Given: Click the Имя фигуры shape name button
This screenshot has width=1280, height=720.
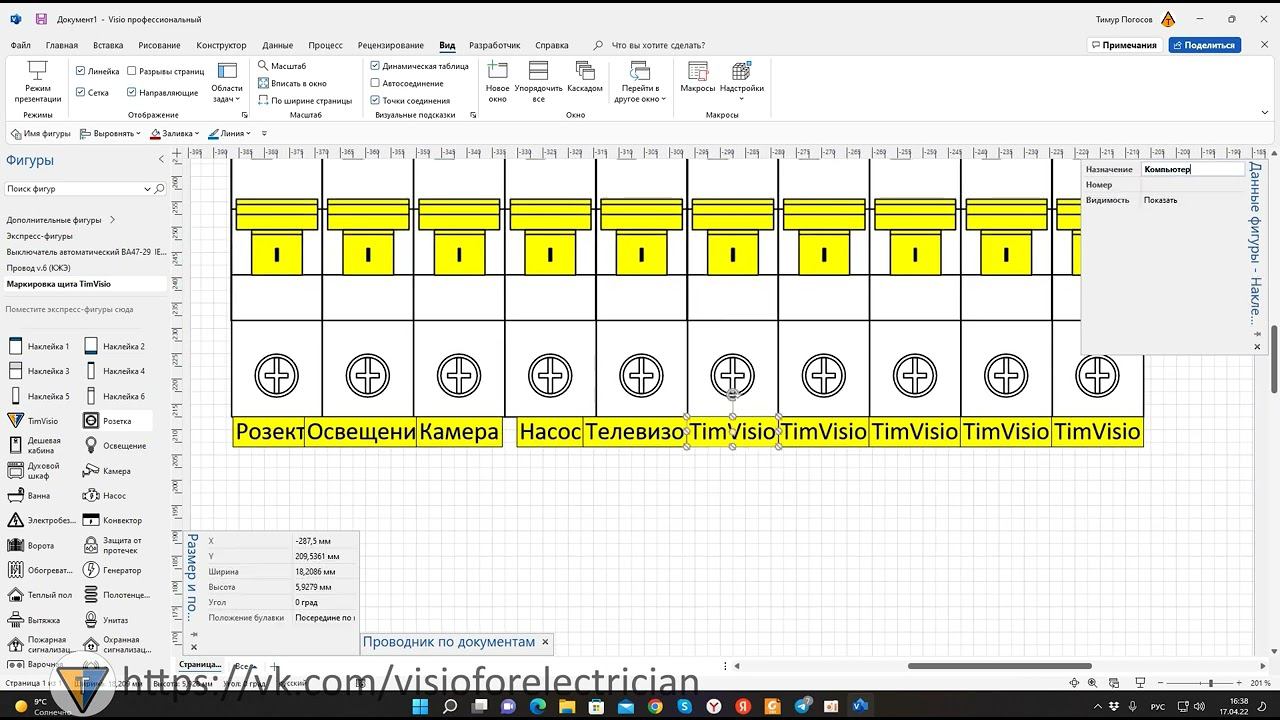Looking at the screenshot, I should 41,133.
